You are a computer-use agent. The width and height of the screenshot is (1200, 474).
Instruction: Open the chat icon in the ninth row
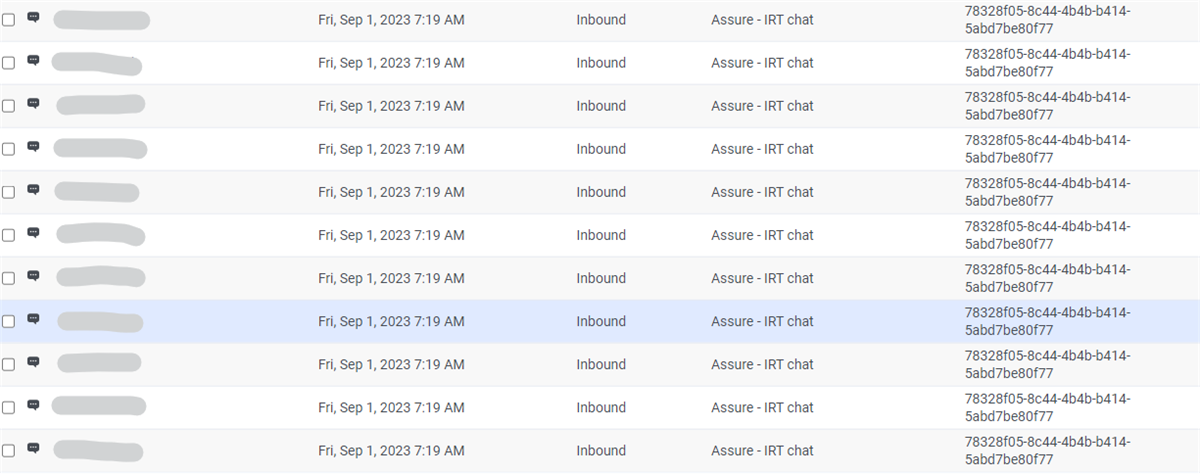point(33,362)
